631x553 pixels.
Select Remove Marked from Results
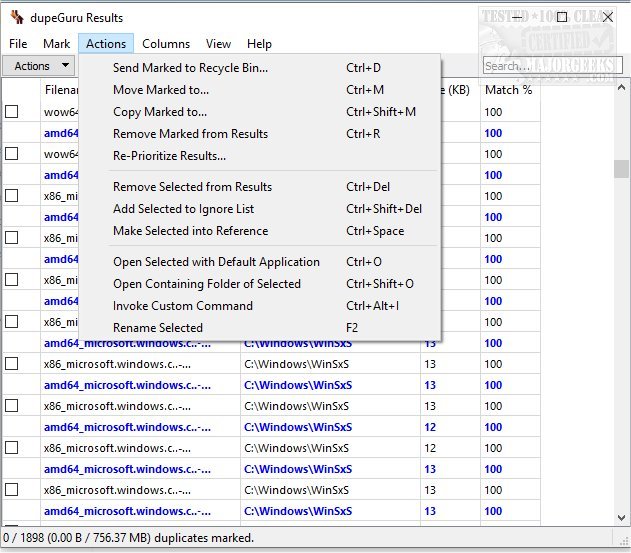(x=190, y=134)
